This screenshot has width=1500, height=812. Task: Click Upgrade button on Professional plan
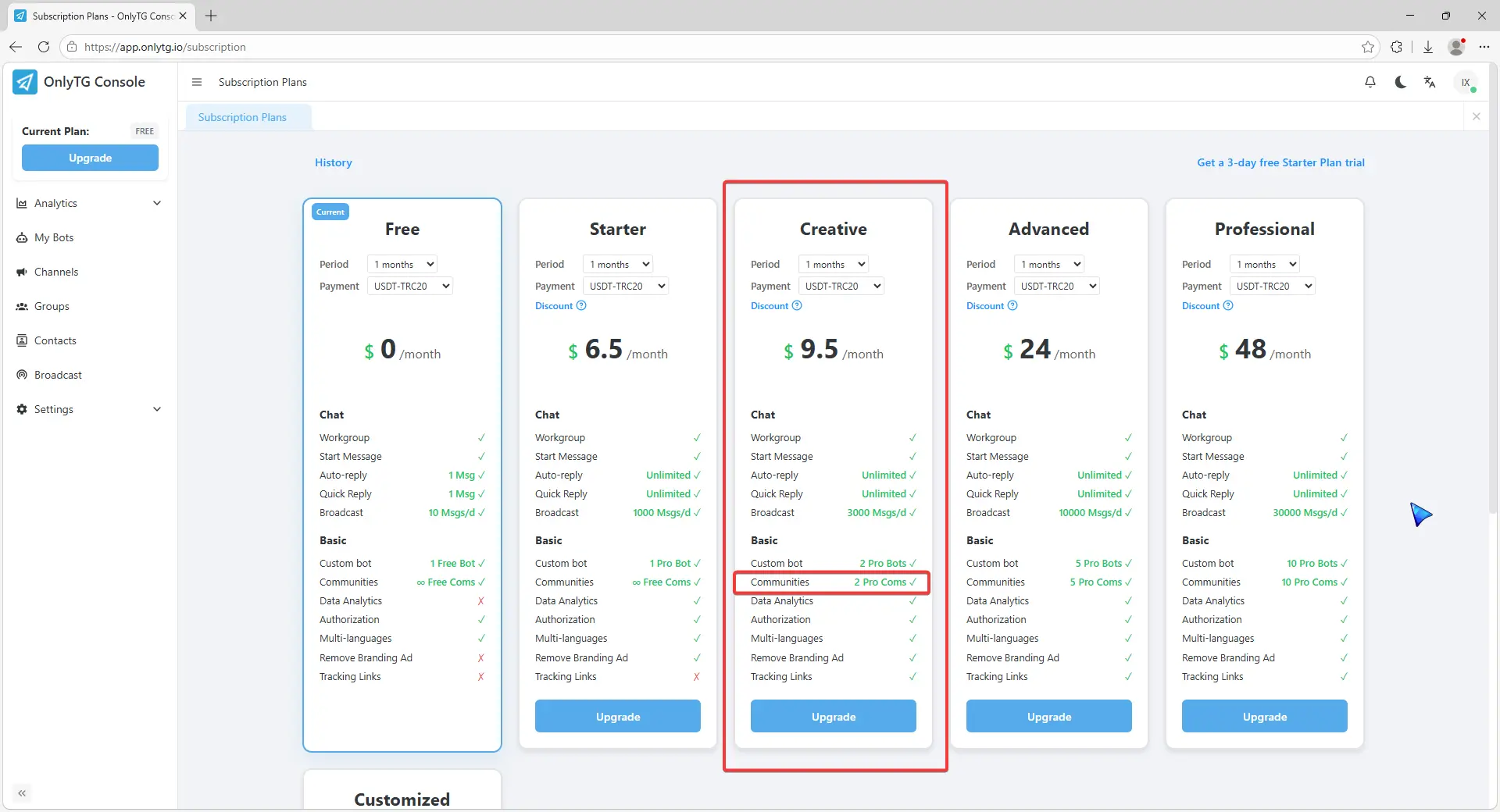coord(1264,717)
